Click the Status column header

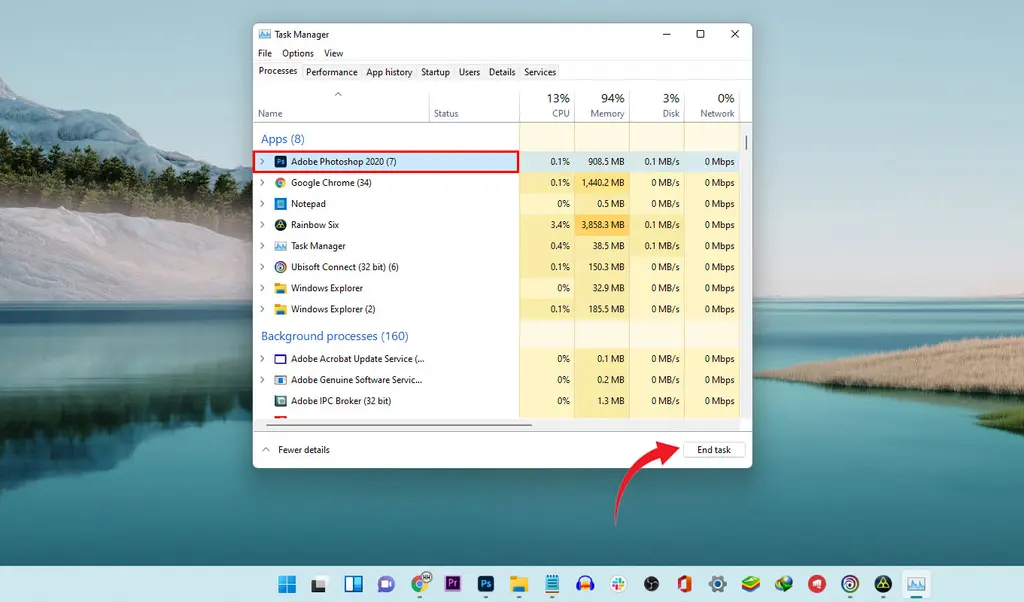pyautogui.click(x=475, y=106)
